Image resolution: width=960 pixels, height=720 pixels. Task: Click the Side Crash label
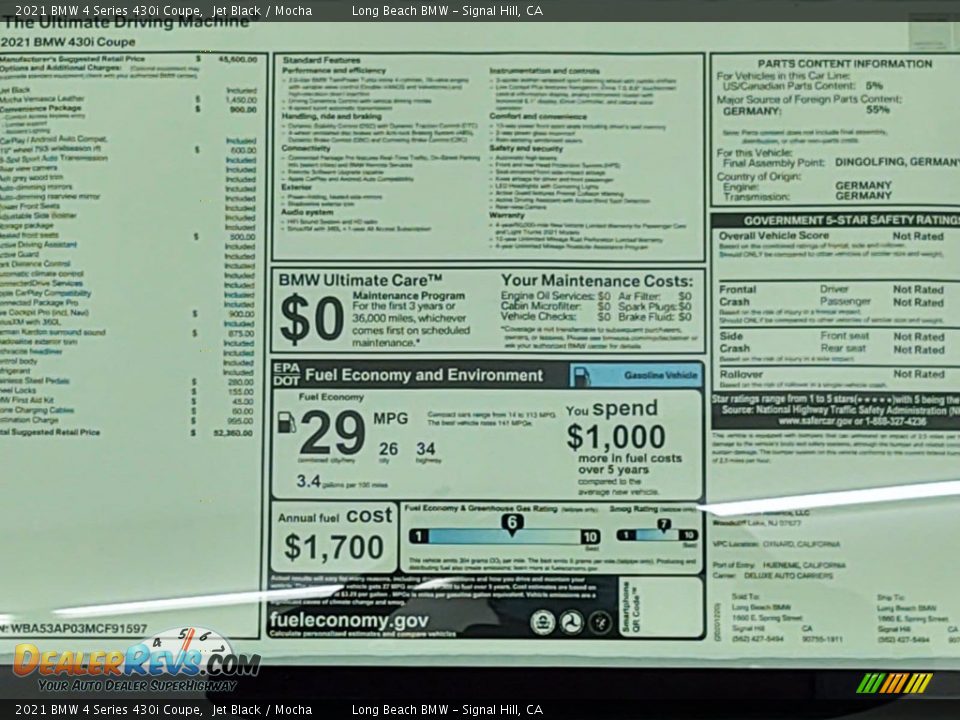(734, 342)
